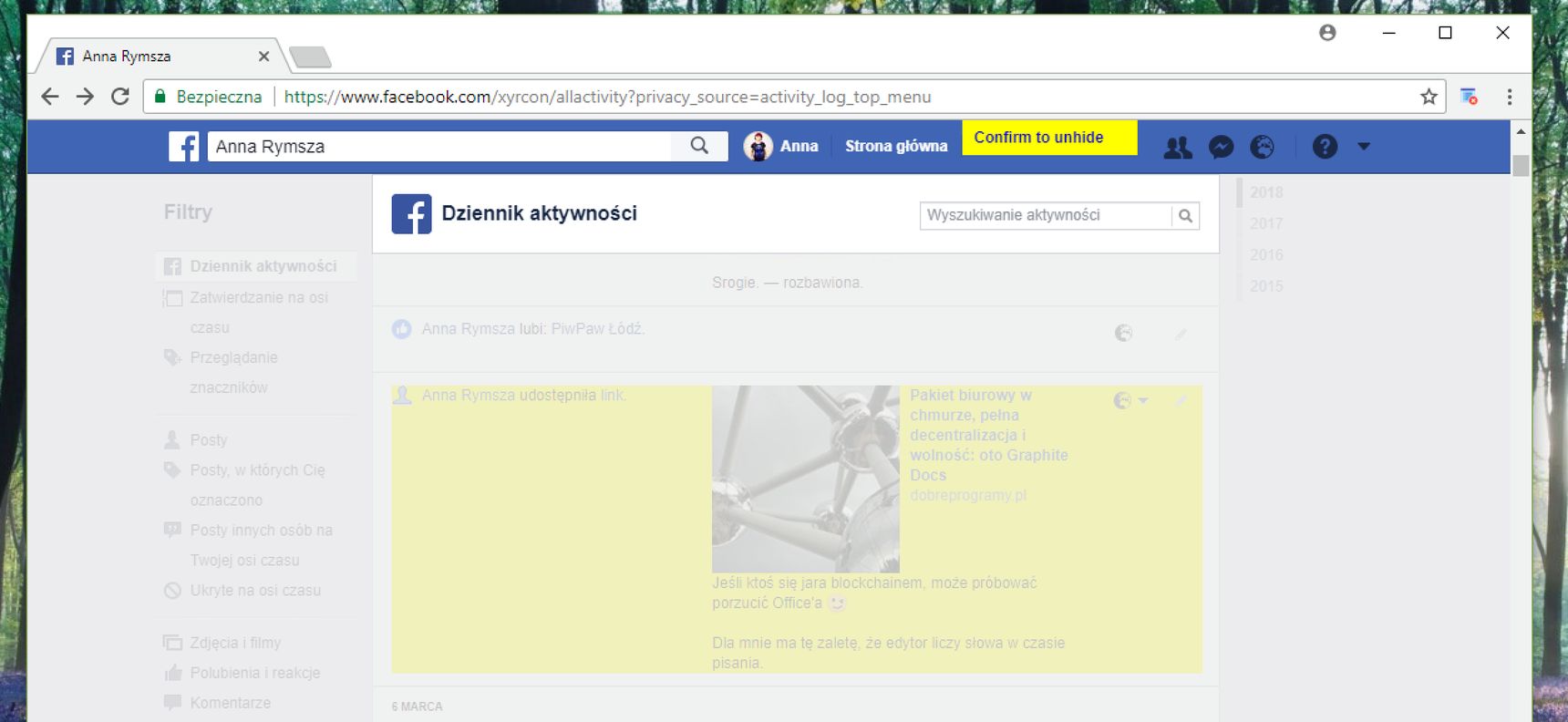The height and width of the screenshot is (722, 1568).
Task: Open the help question mark icon
Action: (1325, 146)
